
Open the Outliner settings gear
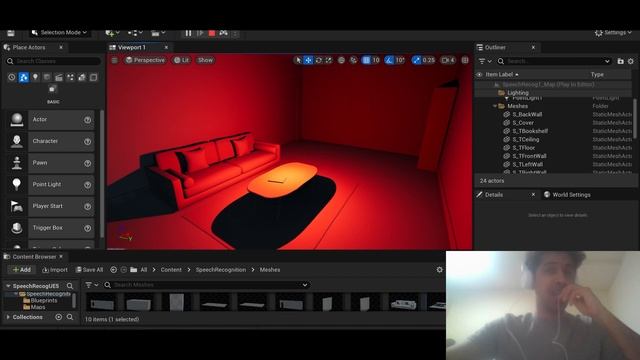pos(631,61)
